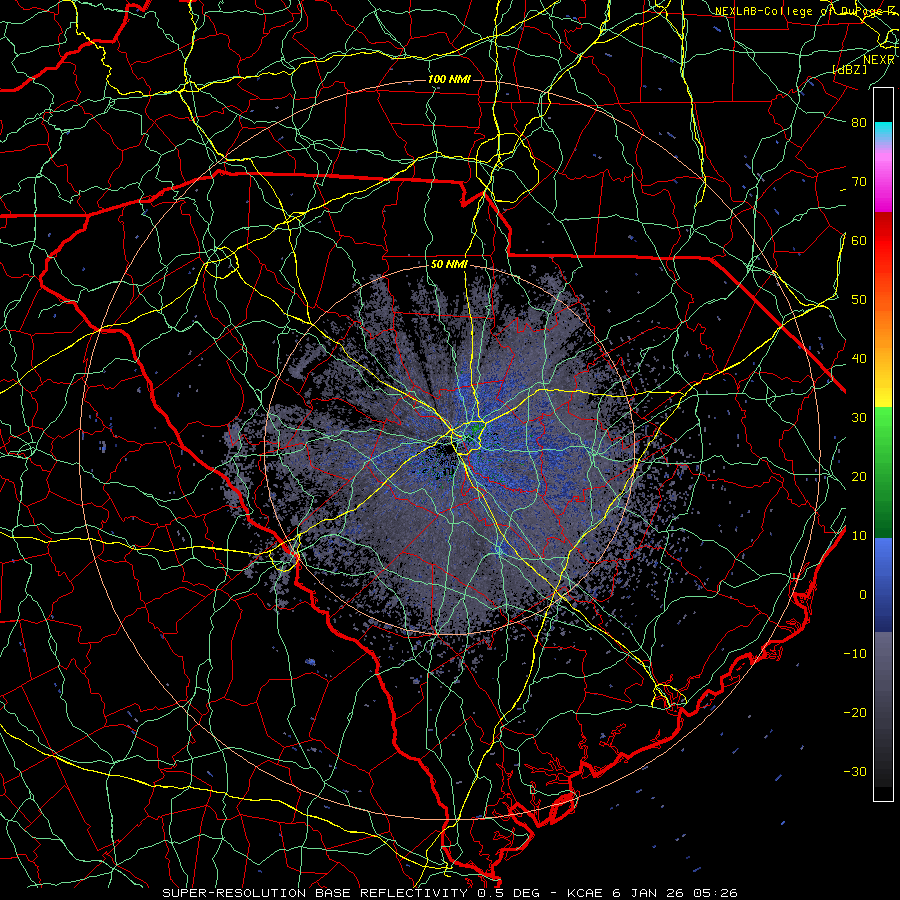Click the 20 value on dBZ scale

click(x=859, y=476)
